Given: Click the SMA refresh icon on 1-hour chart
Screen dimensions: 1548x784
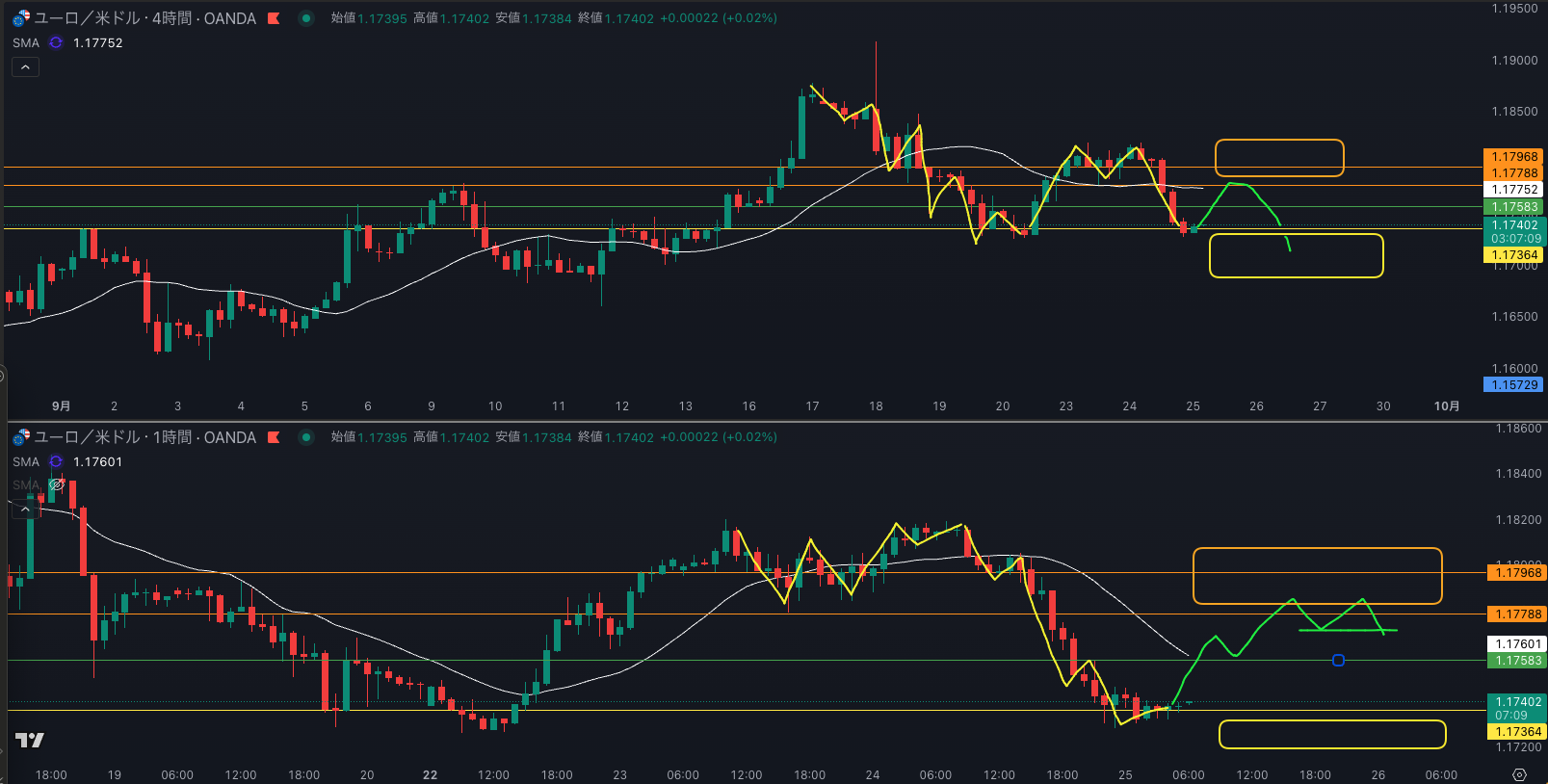Looking at the screenshot, I should 56,461.
